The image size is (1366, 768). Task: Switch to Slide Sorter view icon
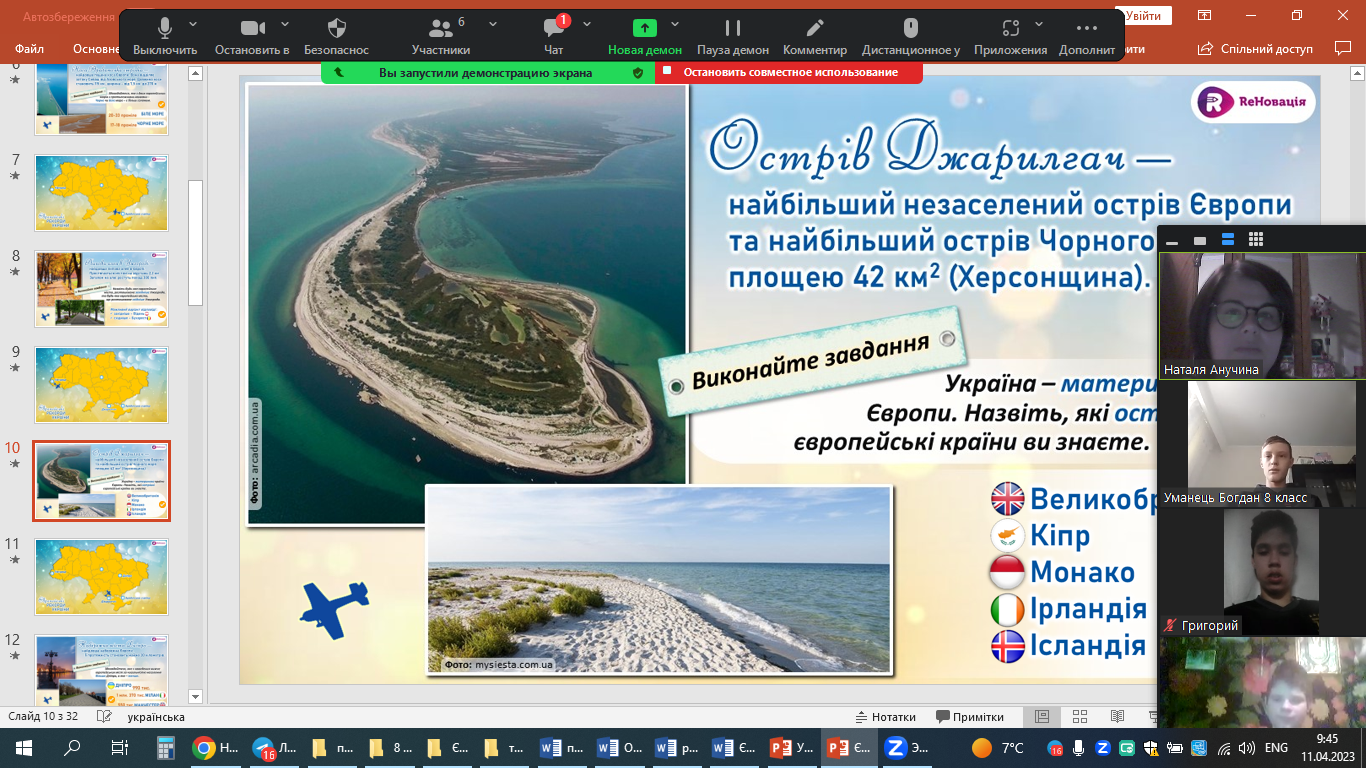[1080, 717]
